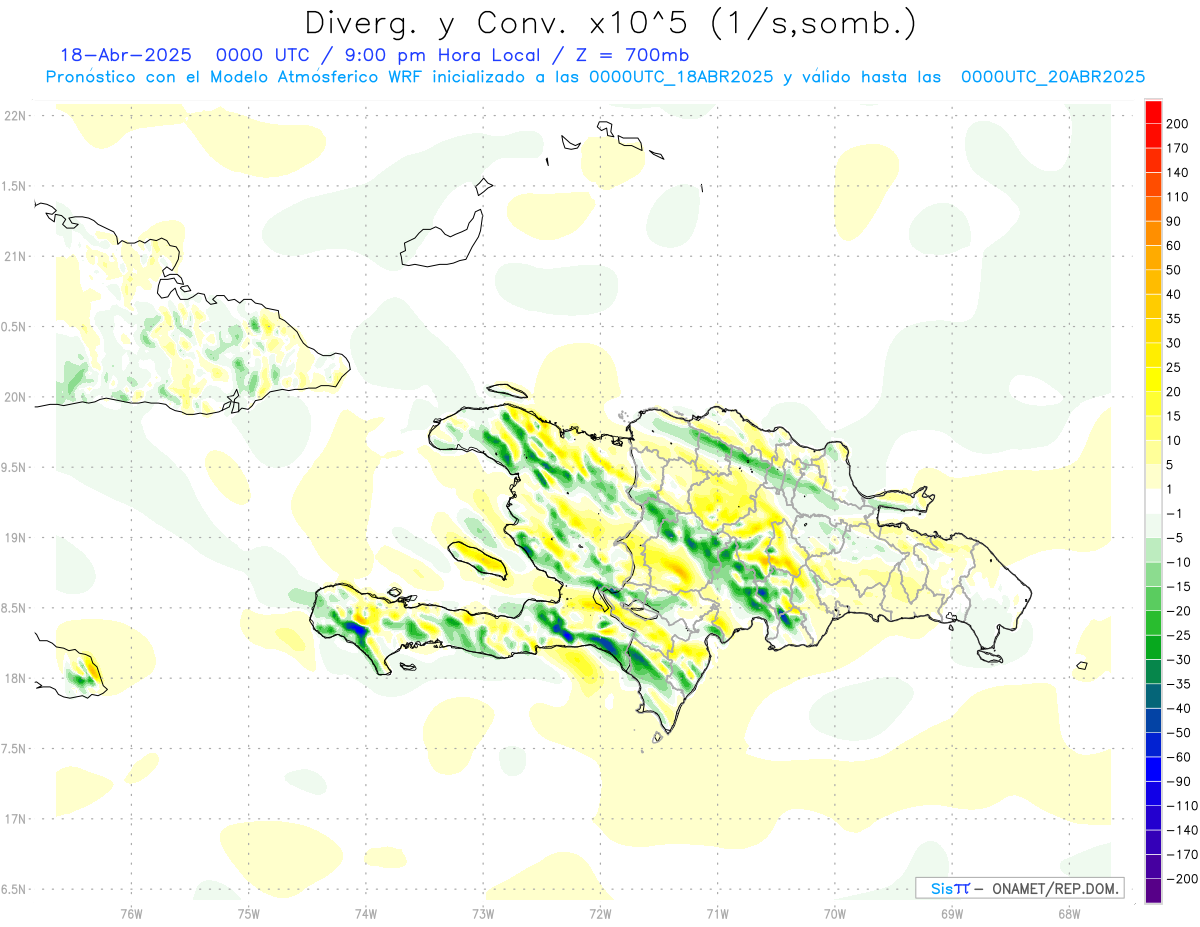The image size is (1200, 927).
Task: Click the '18N' latitude axis label
Action: [x=15, y=678]
